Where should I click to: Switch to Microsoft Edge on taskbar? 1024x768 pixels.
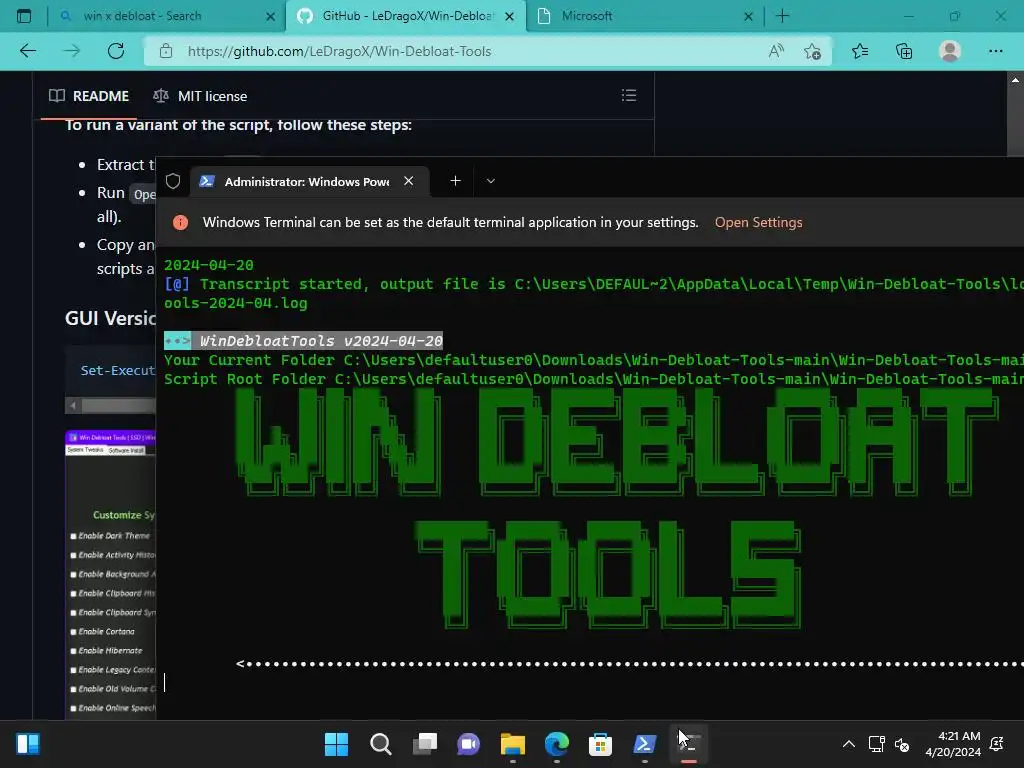pos(556,744)
